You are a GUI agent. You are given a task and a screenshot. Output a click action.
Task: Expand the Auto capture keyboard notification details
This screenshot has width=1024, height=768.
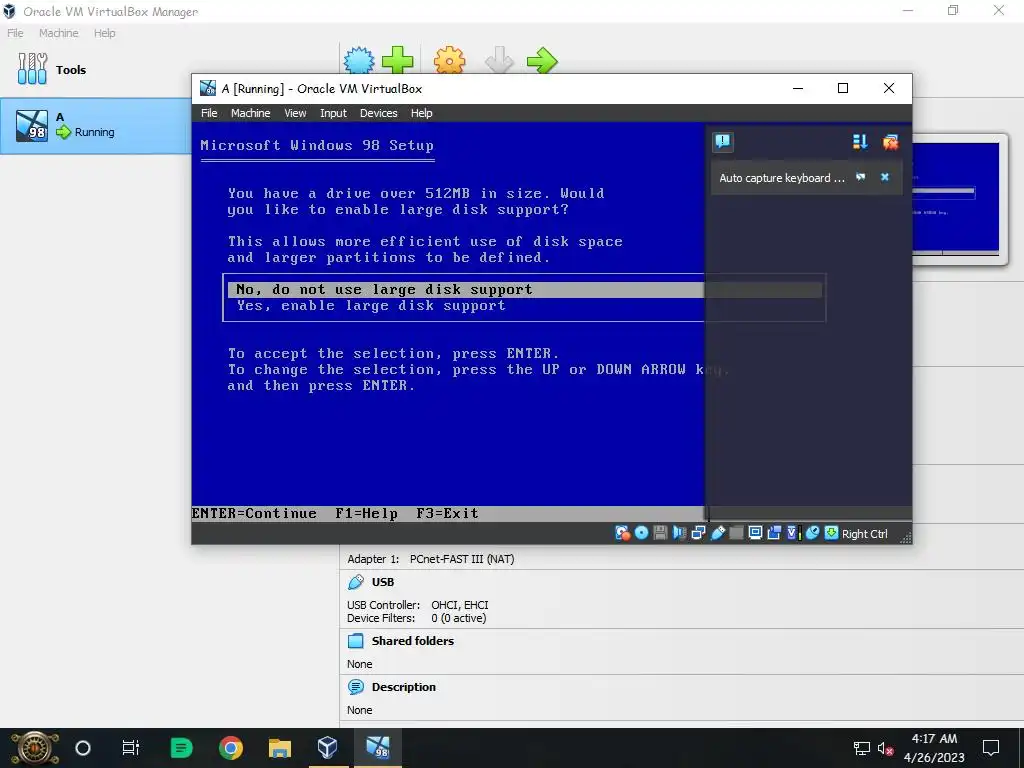point(861,177)
